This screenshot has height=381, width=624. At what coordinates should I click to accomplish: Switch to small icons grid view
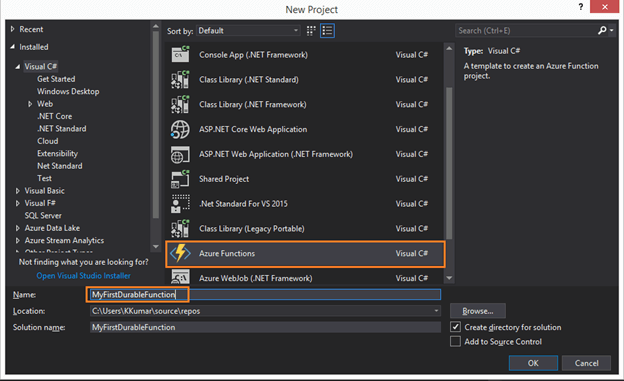pyautogui.click(x=311, y=31)
